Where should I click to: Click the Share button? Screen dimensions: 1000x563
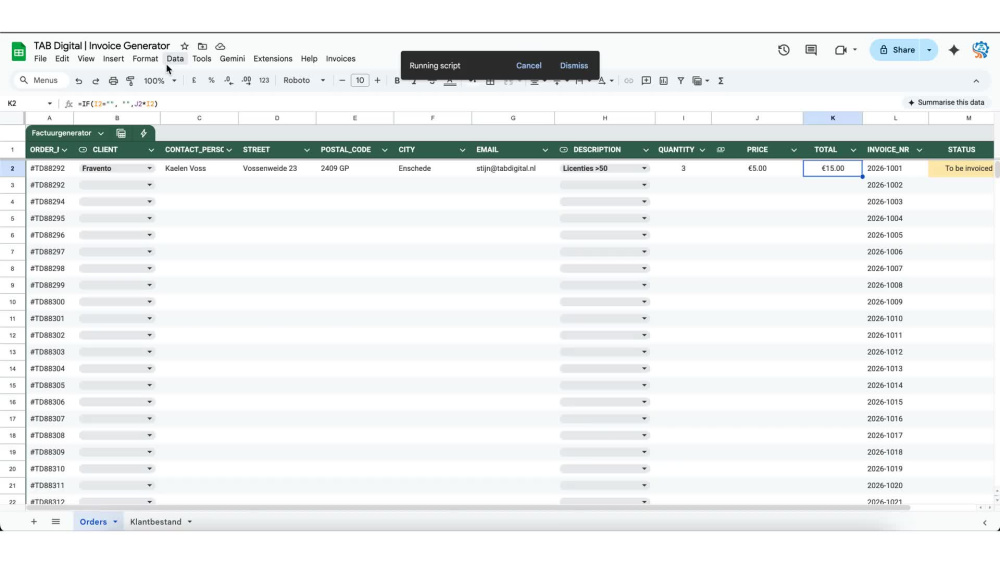897,50
